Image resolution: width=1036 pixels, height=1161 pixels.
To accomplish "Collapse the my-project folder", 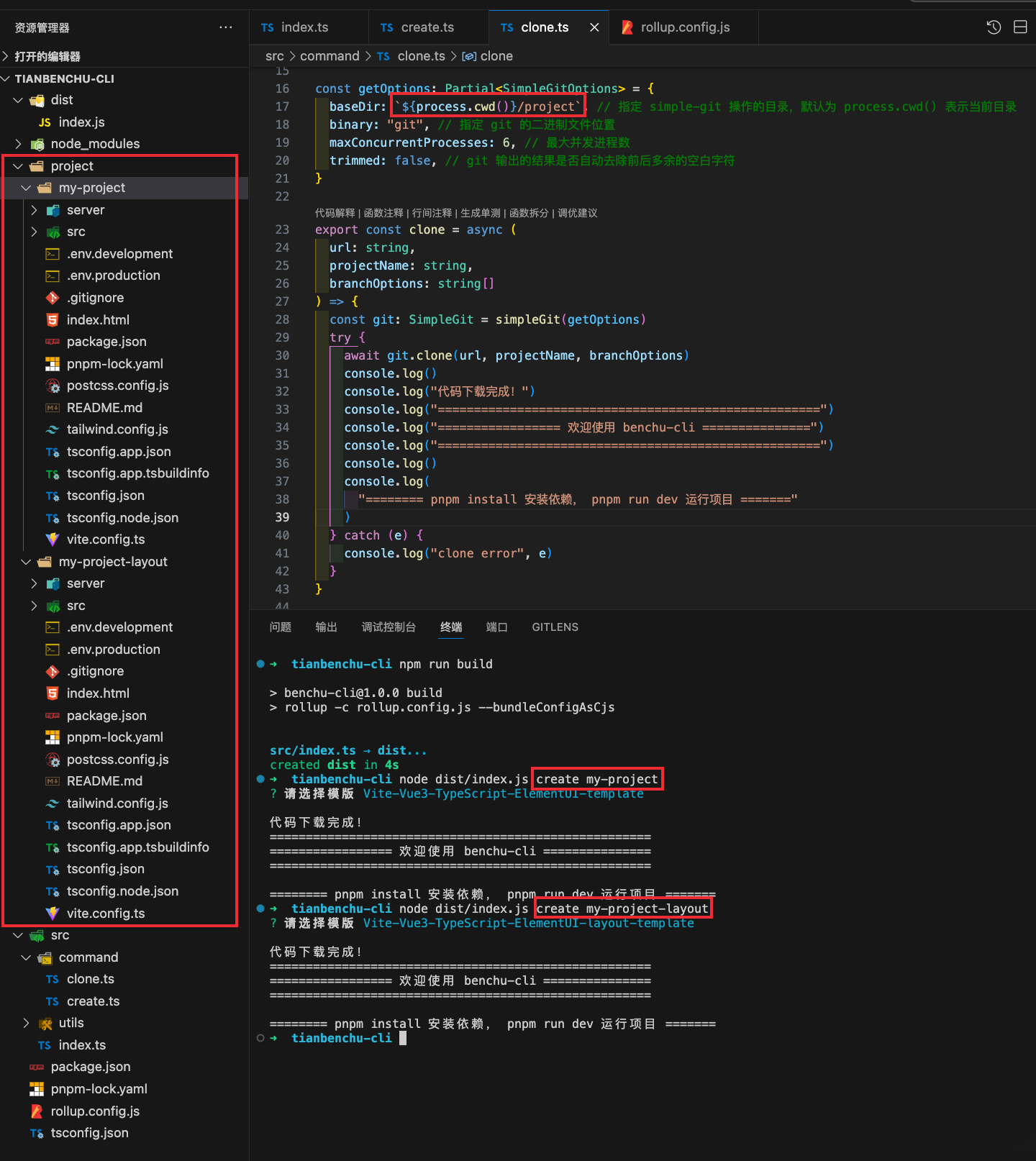I will pyautogui.click(x=27, y=188).
